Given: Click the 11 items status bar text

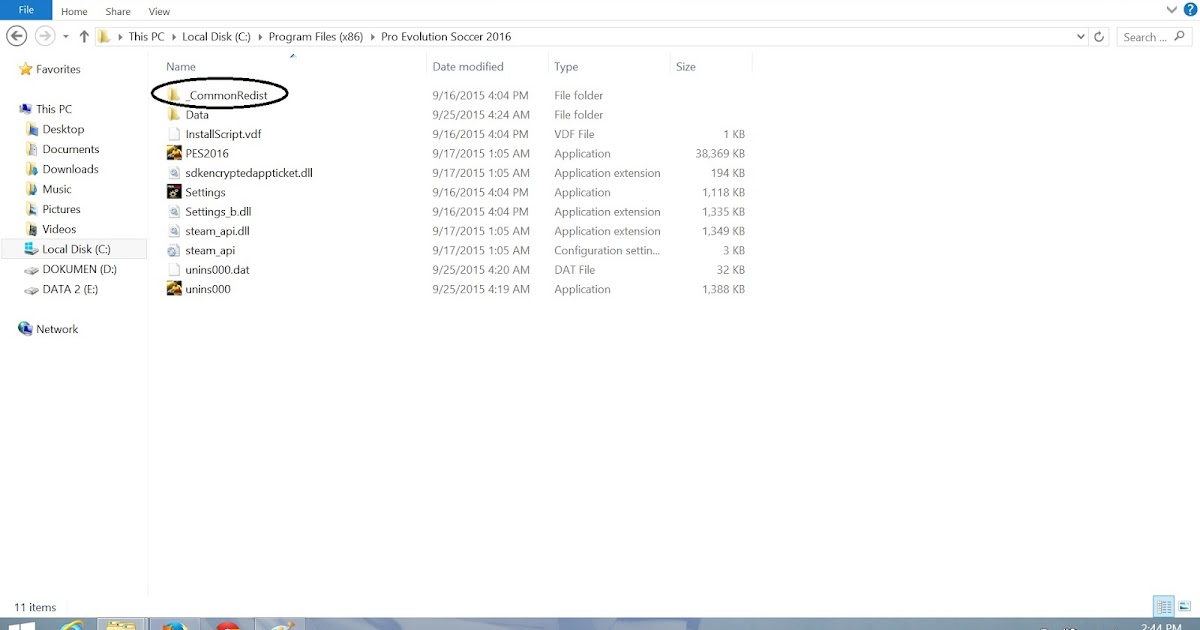Looking at the screenshot, I should coord(35,607).
